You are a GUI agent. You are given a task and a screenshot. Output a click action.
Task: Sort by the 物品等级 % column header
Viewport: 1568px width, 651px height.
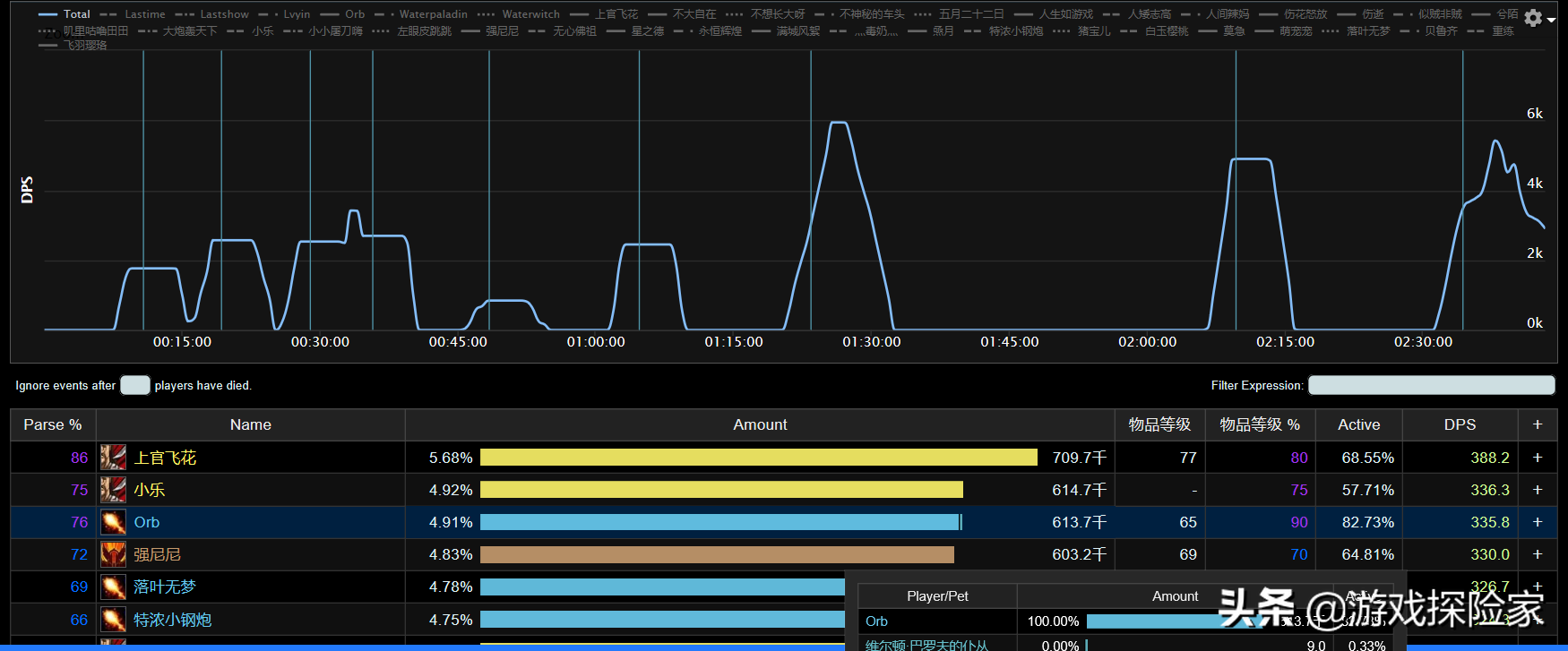[1260, 424]
